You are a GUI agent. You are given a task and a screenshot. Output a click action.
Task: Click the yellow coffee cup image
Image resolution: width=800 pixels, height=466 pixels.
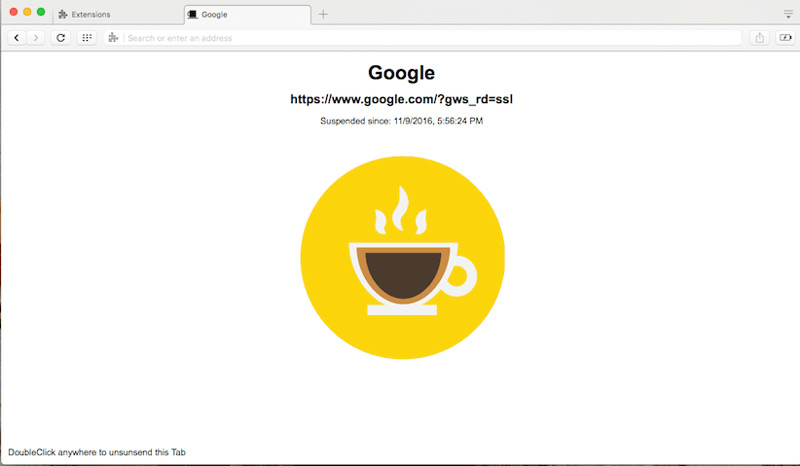click(402, 258)
